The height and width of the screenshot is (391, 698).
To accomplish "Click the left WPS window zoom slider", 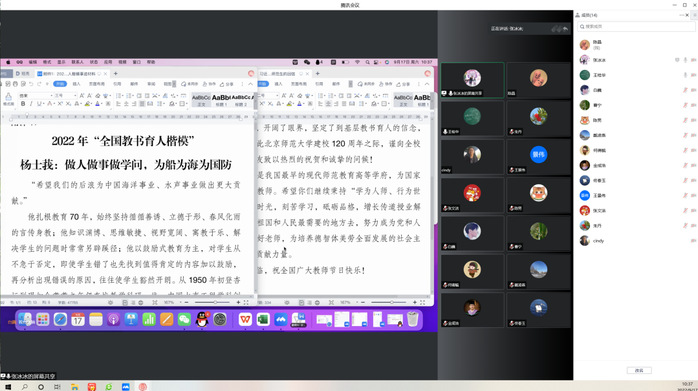I will pos(212,302).
